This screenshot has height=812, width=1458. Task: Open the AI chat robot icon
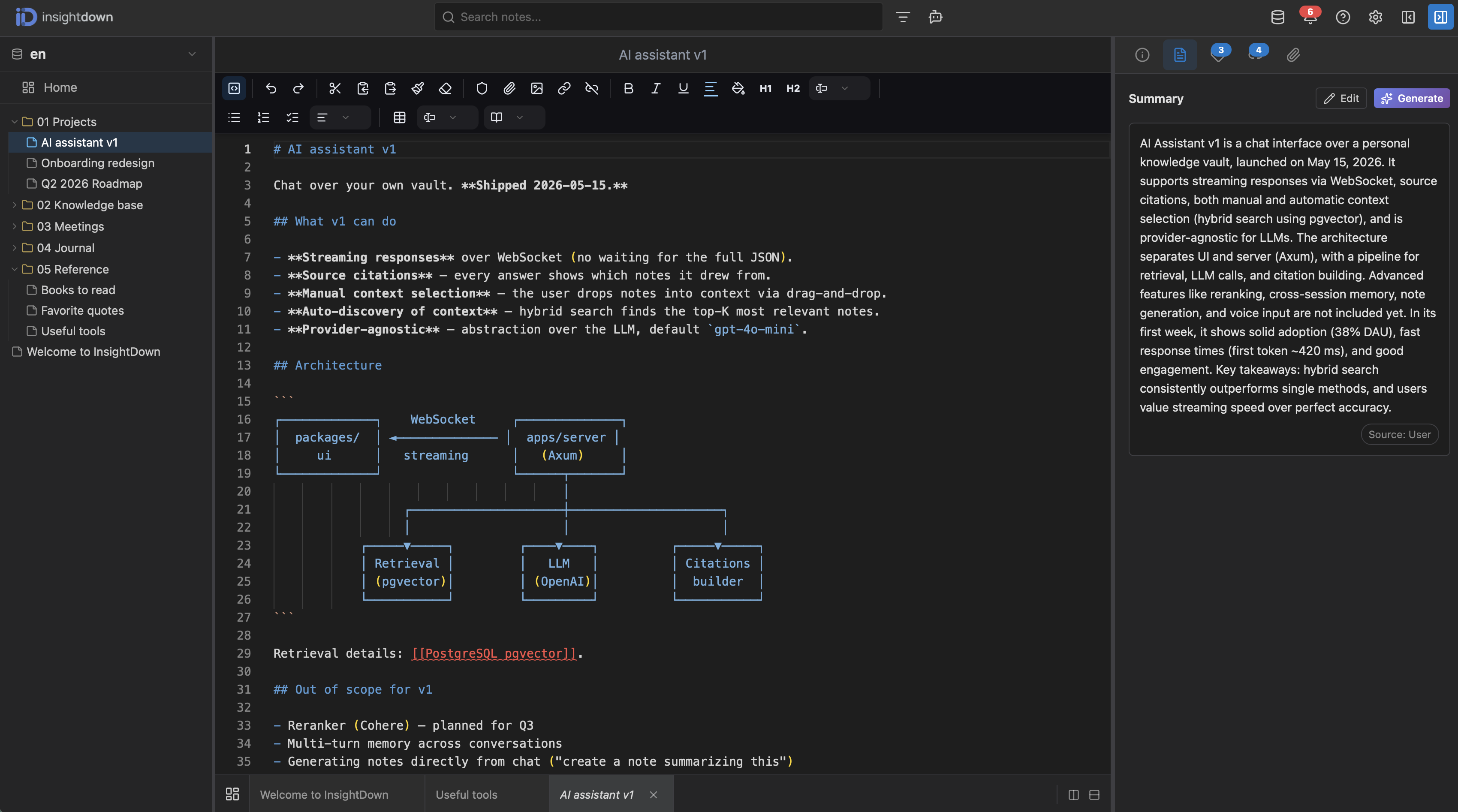[936, 17]
